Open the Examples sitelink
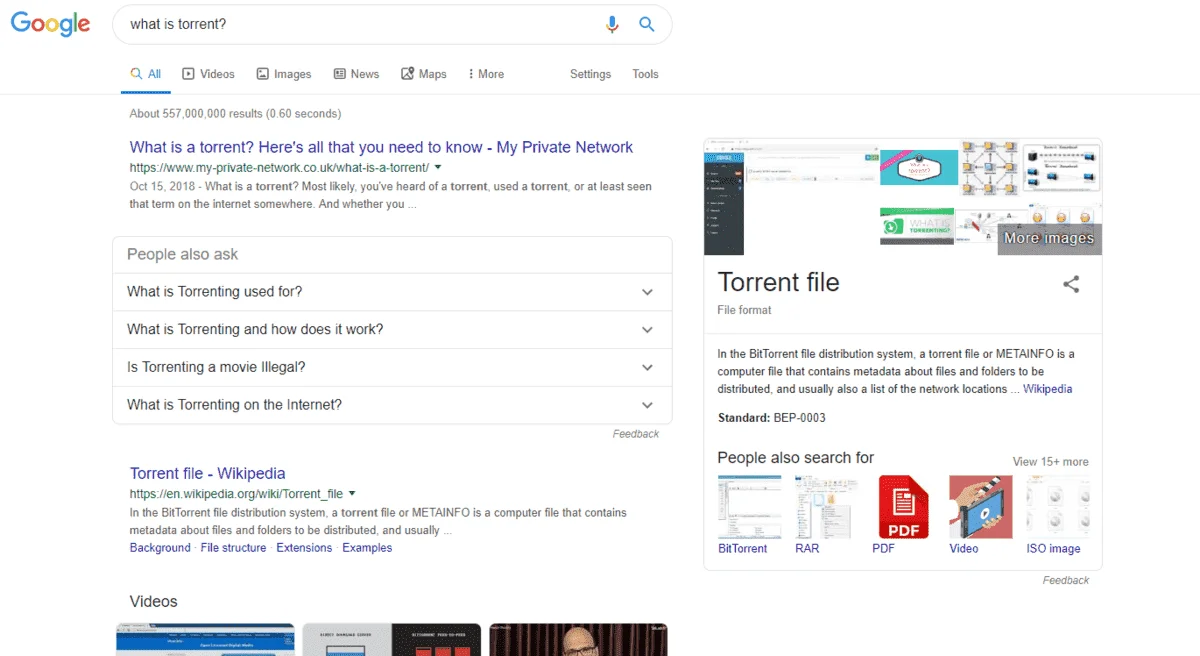1200x656 pixels. [367, 548]
